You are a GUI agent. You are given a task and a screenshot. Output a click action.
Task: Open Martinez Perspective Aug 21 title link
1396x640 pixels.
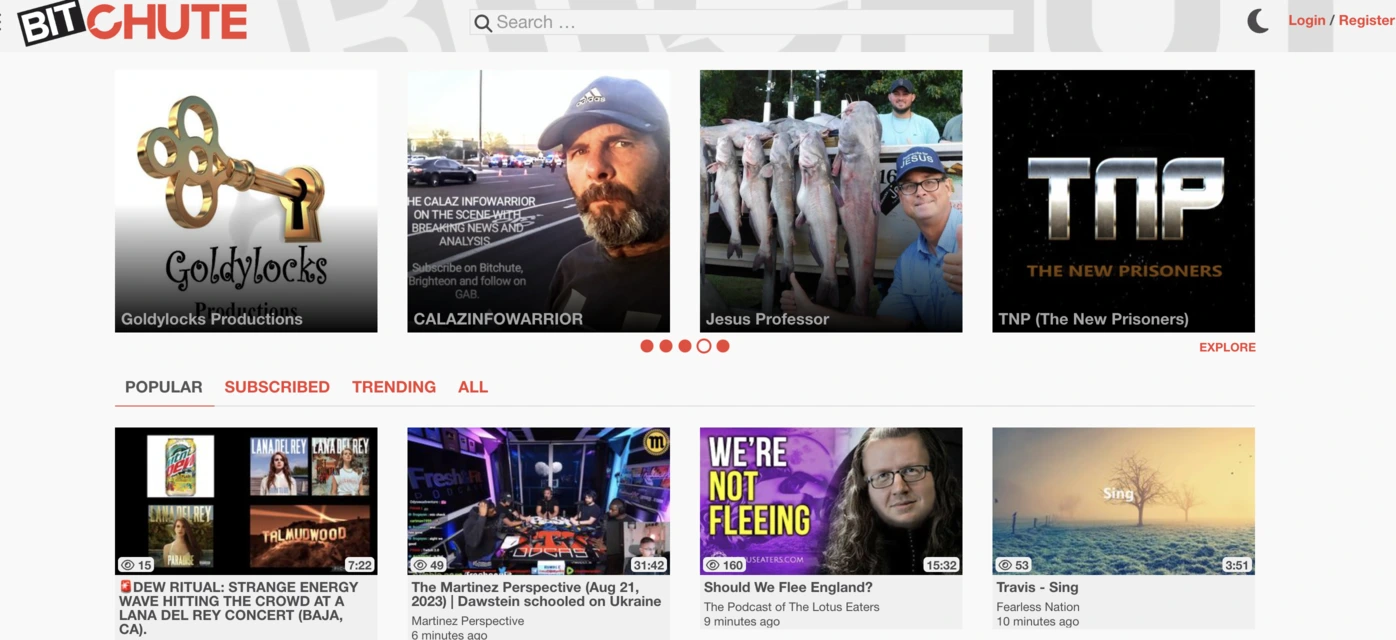click(x=536, y=594)
